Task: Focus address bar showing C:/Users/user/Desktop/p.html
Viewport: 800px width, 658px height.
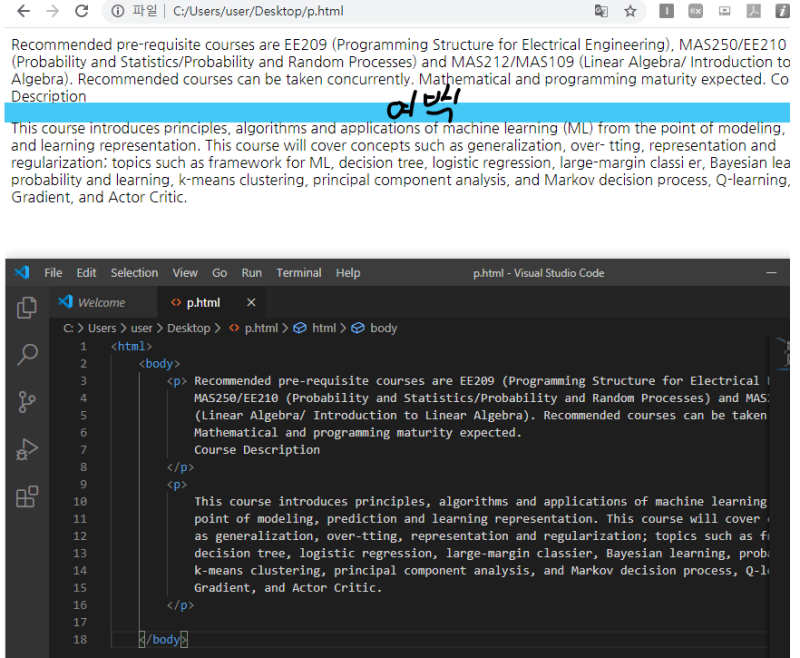Action: [x=258, y=11]
